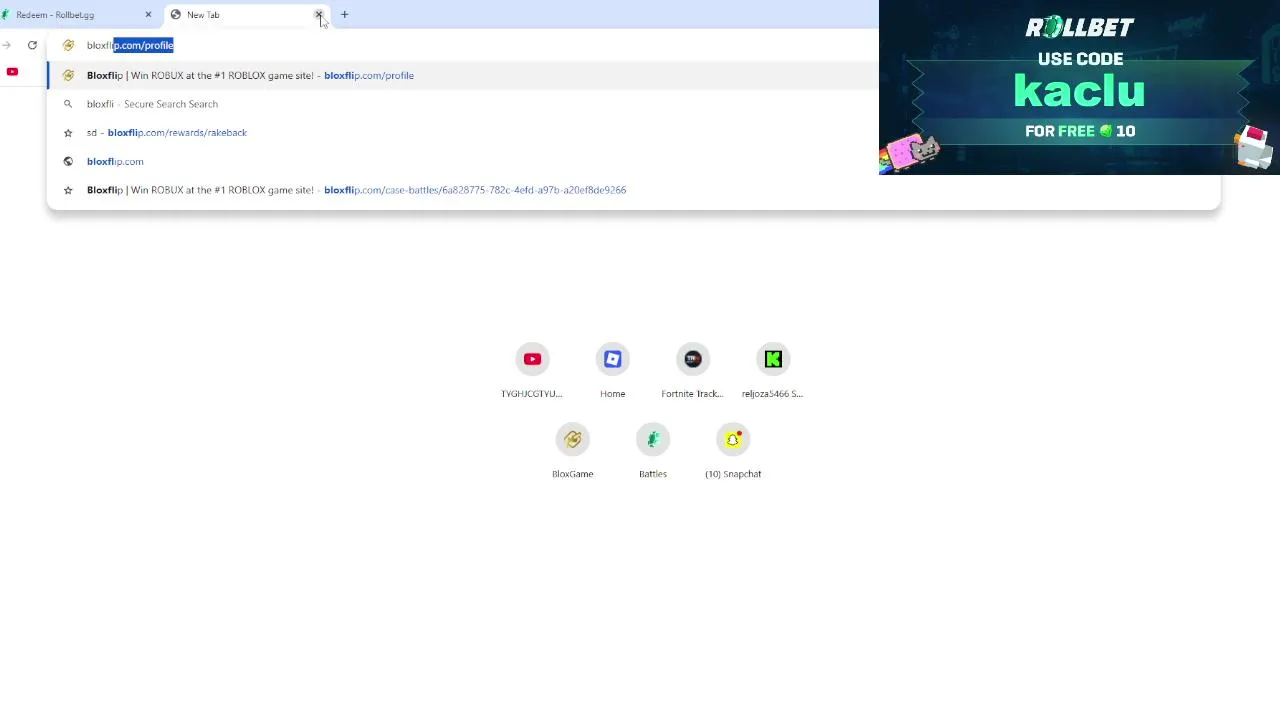The height and width of the screenshot is (720, 1280).
Task: Click the USE CODE text in overlay
Action: pos(1080,59)
